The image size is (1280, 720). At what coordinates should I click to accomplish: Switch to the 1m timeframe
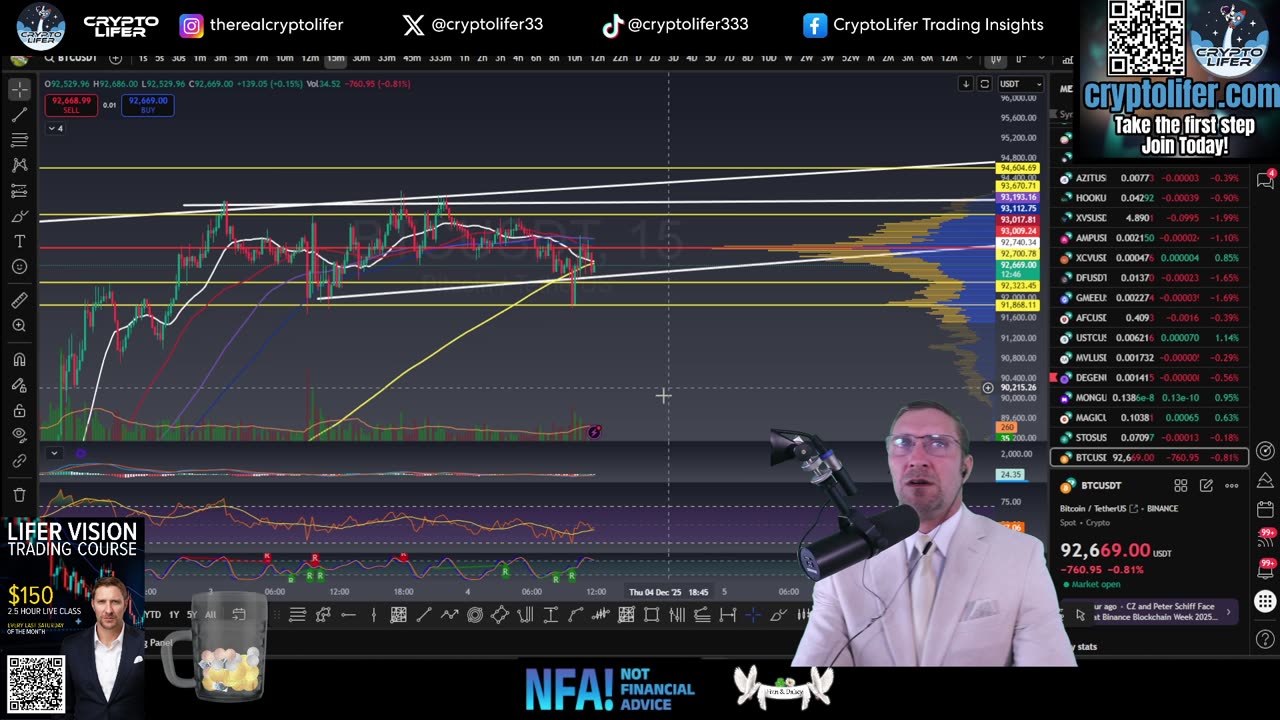(x=200, y=58)
